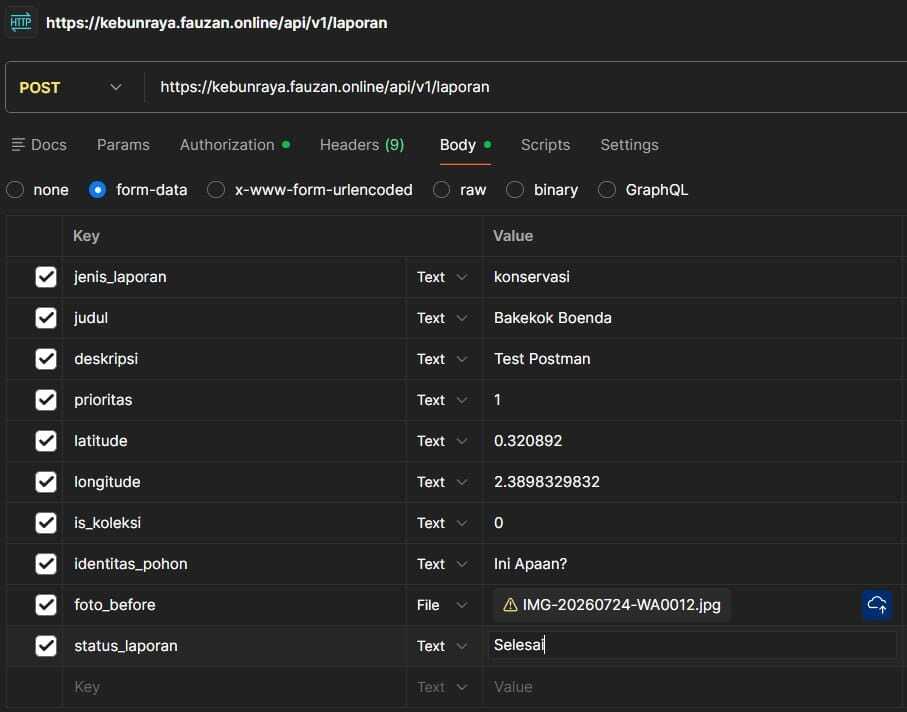This screenshot has height=712, width=907.
Task: Click the request title at the top
Action: tap(217, 23)
